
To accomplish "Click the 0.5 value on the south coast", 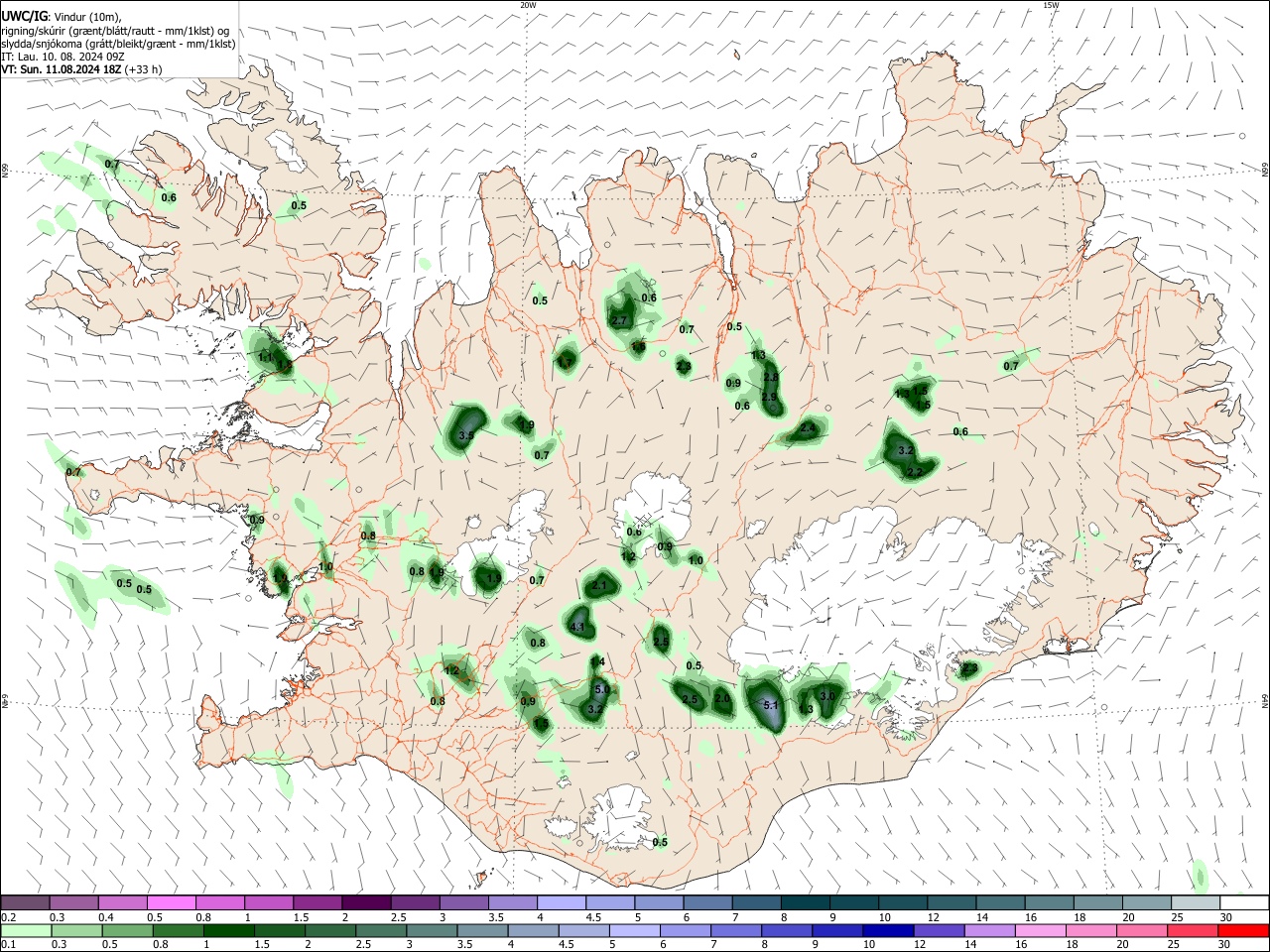I will click(x=661, y=843).
